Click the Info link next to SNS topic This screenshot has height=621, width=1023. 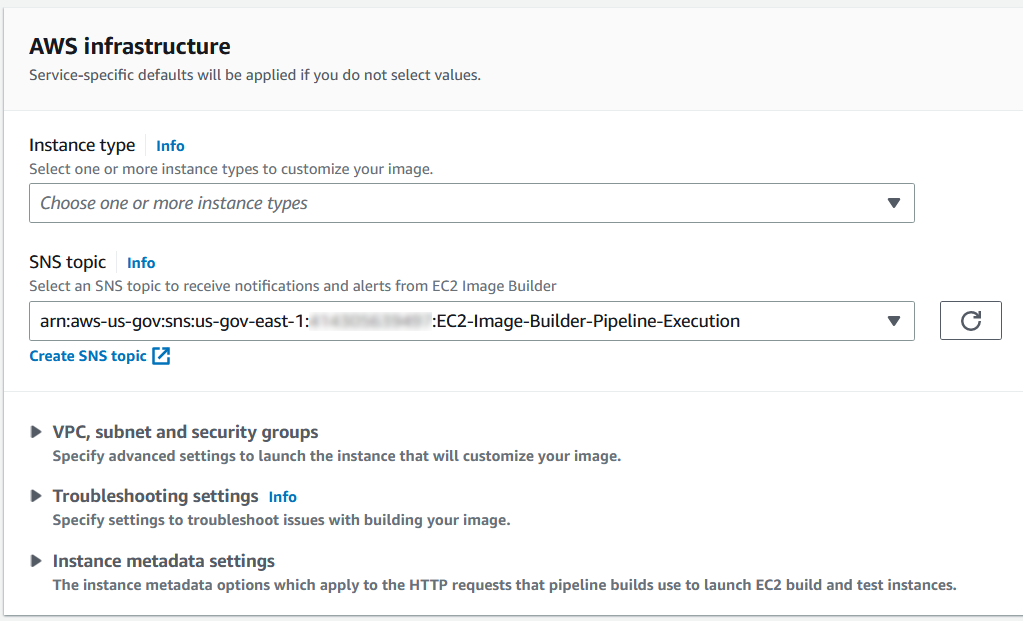140,262
